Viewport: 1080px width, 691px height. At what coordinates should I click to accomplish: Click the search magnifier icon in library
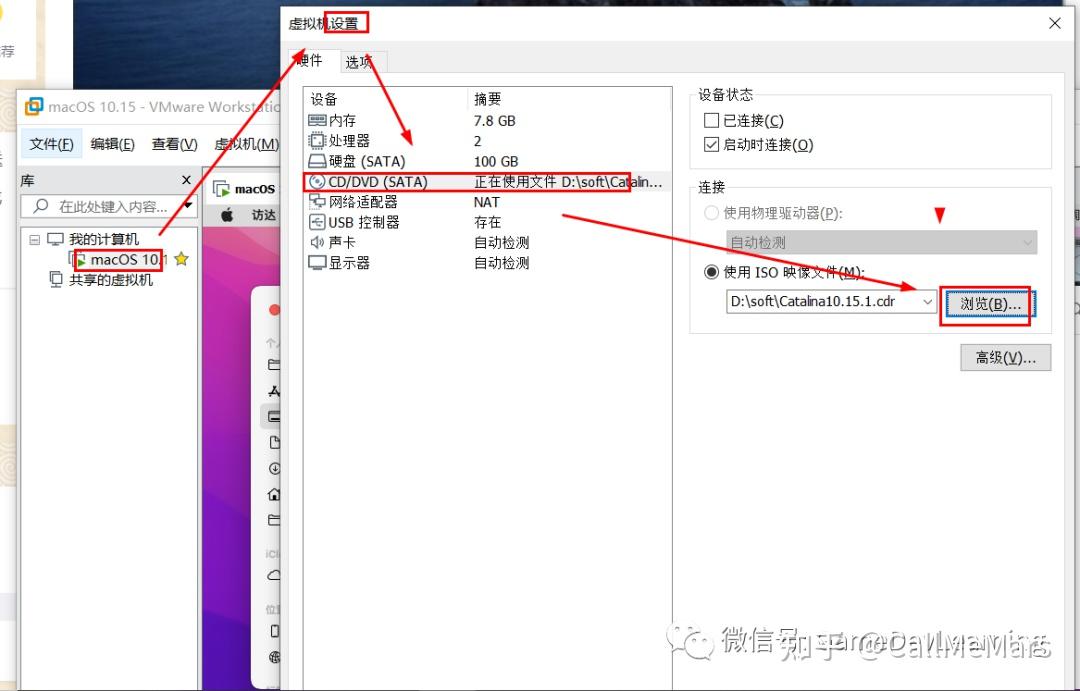pos(41,206)
